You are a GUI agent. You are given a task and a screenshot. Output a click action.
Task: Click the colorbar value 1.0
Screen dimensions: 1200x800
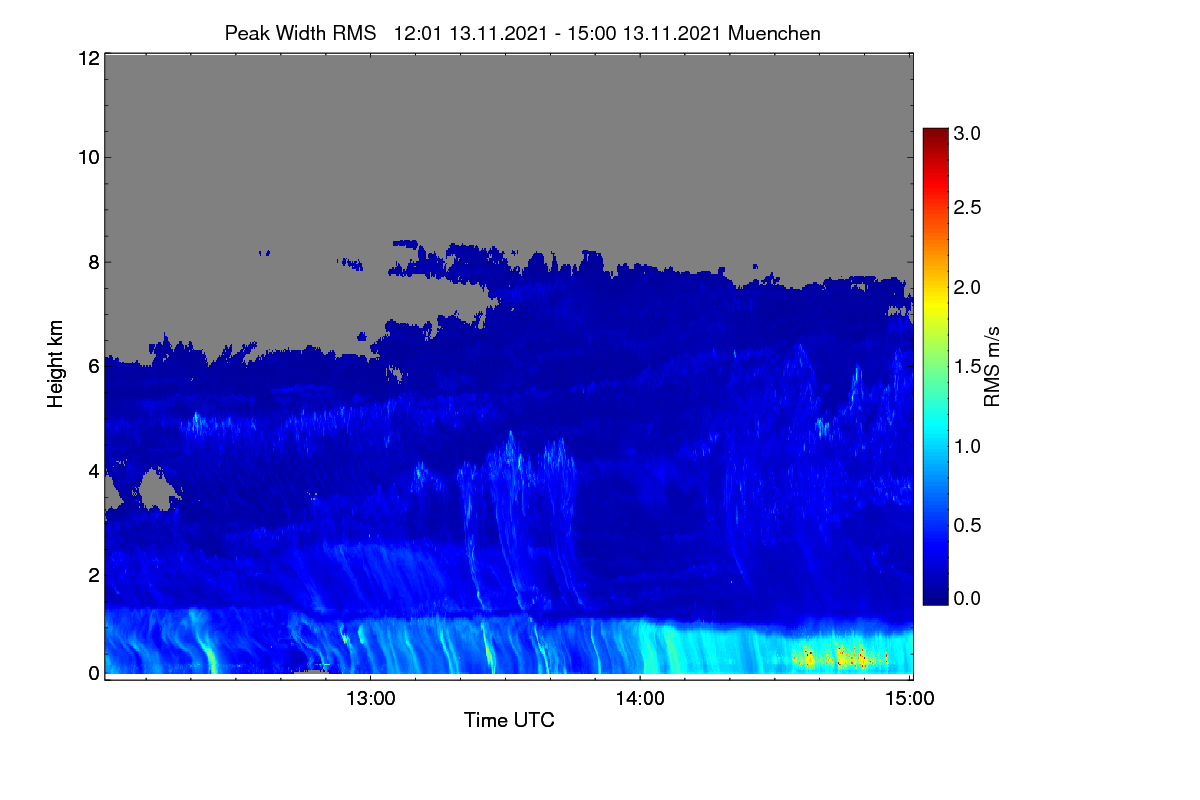click(x=967, y=446)
